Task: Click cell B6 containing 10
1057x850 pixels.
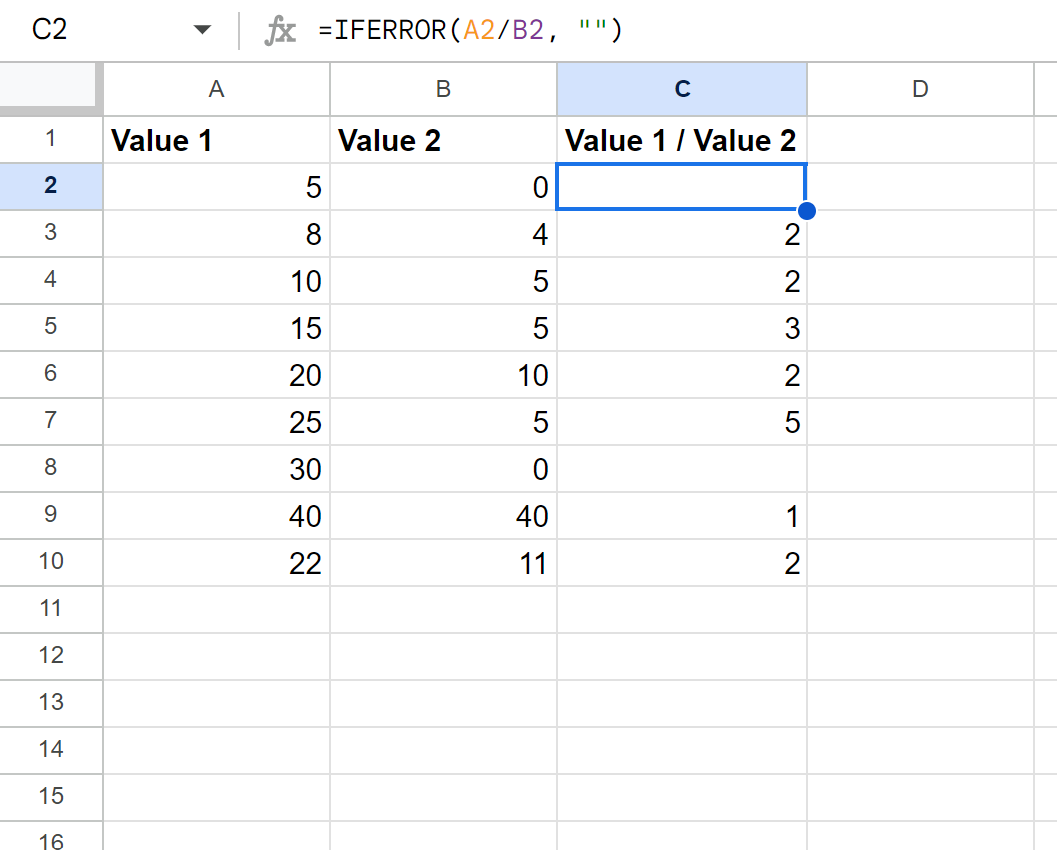Action: (444, 374)
